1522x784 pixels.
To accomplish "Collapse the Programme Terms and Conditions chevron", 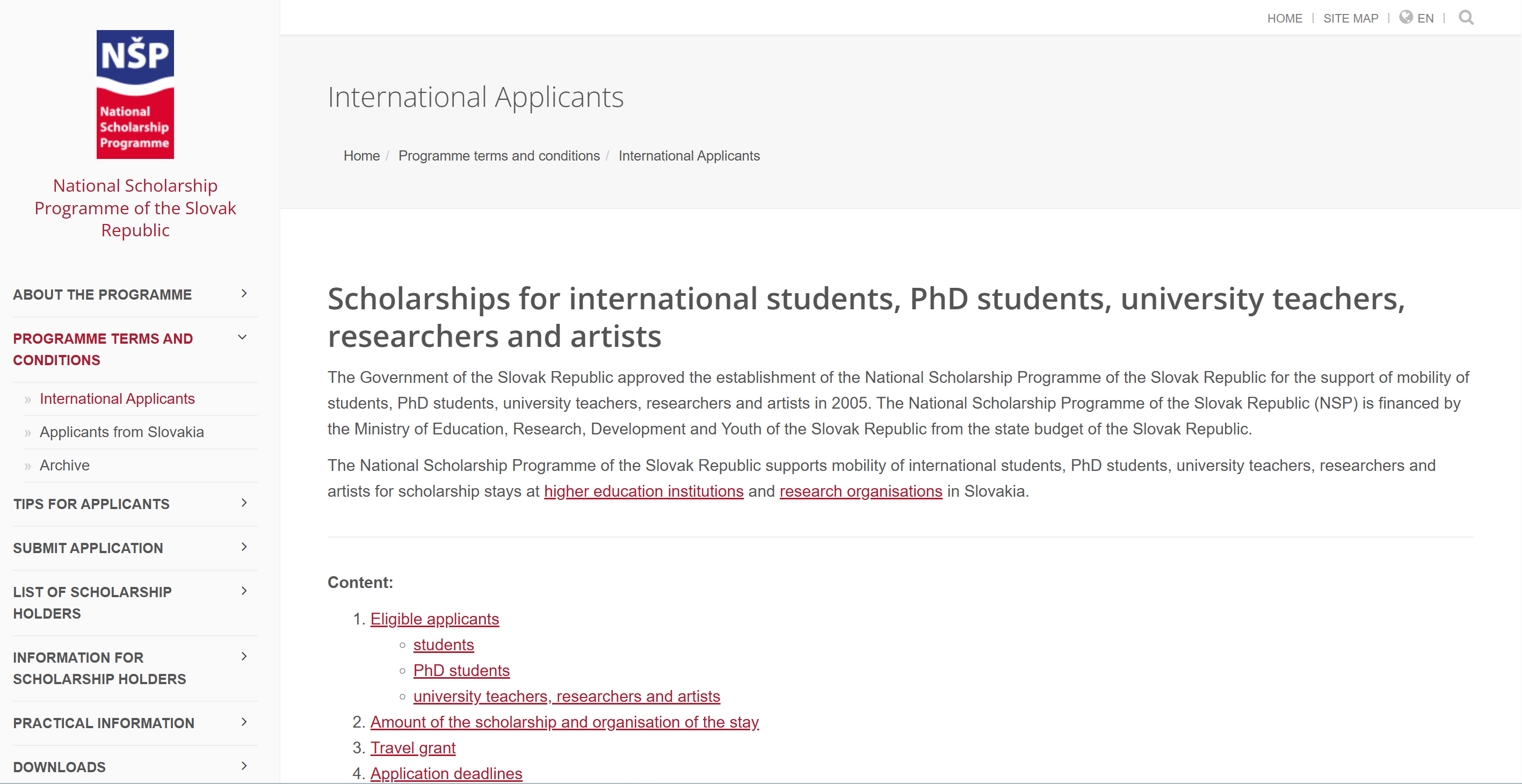I will [242, 337].
